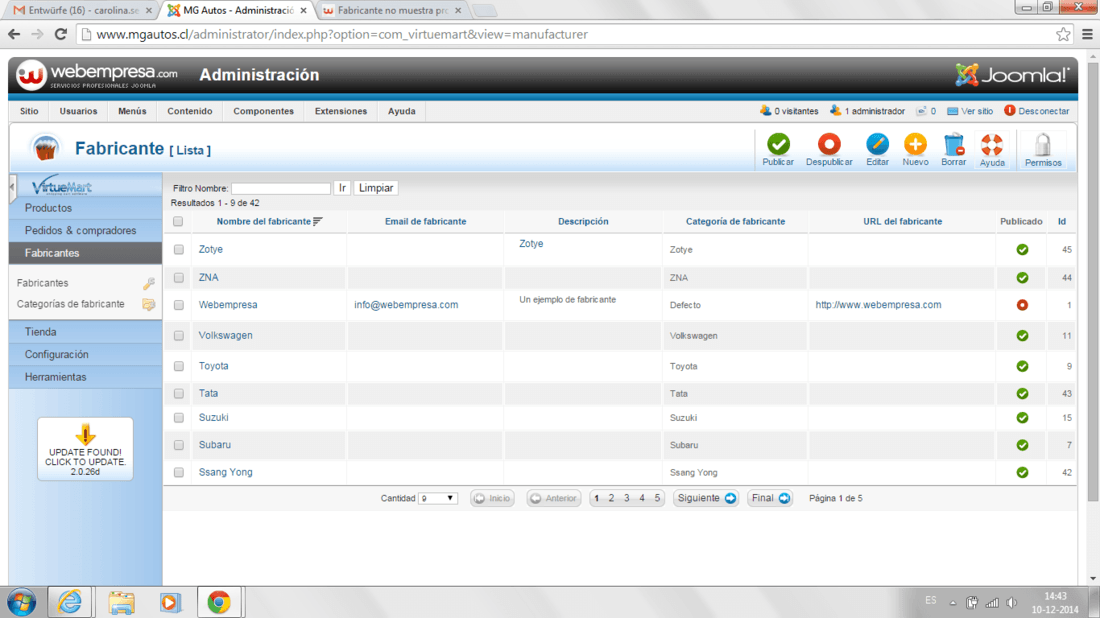1100x618 pixels.
Task: Check the Subaru row checkbox
Action: [179, 445]
